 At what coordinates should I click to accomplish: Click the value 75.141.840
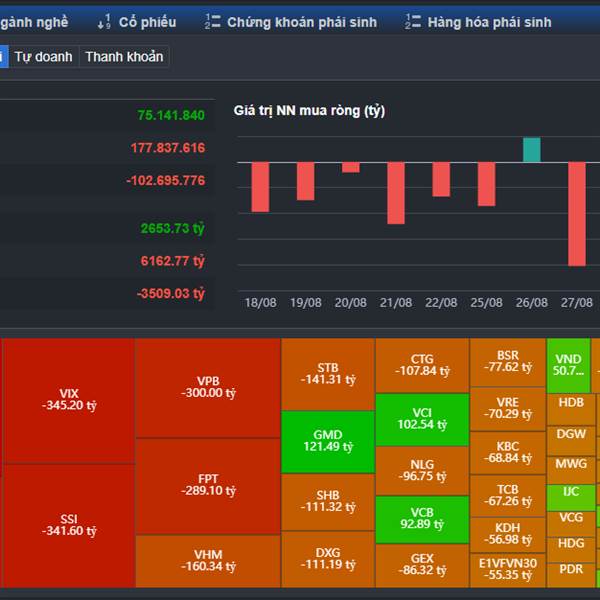(171, 115)
